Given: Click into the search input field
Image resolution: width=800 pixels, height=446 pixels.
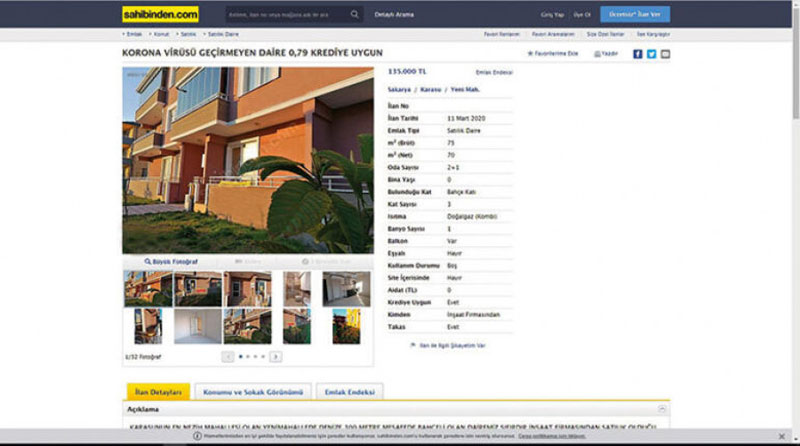Looking at the screenshot, I should click(289, 15).
